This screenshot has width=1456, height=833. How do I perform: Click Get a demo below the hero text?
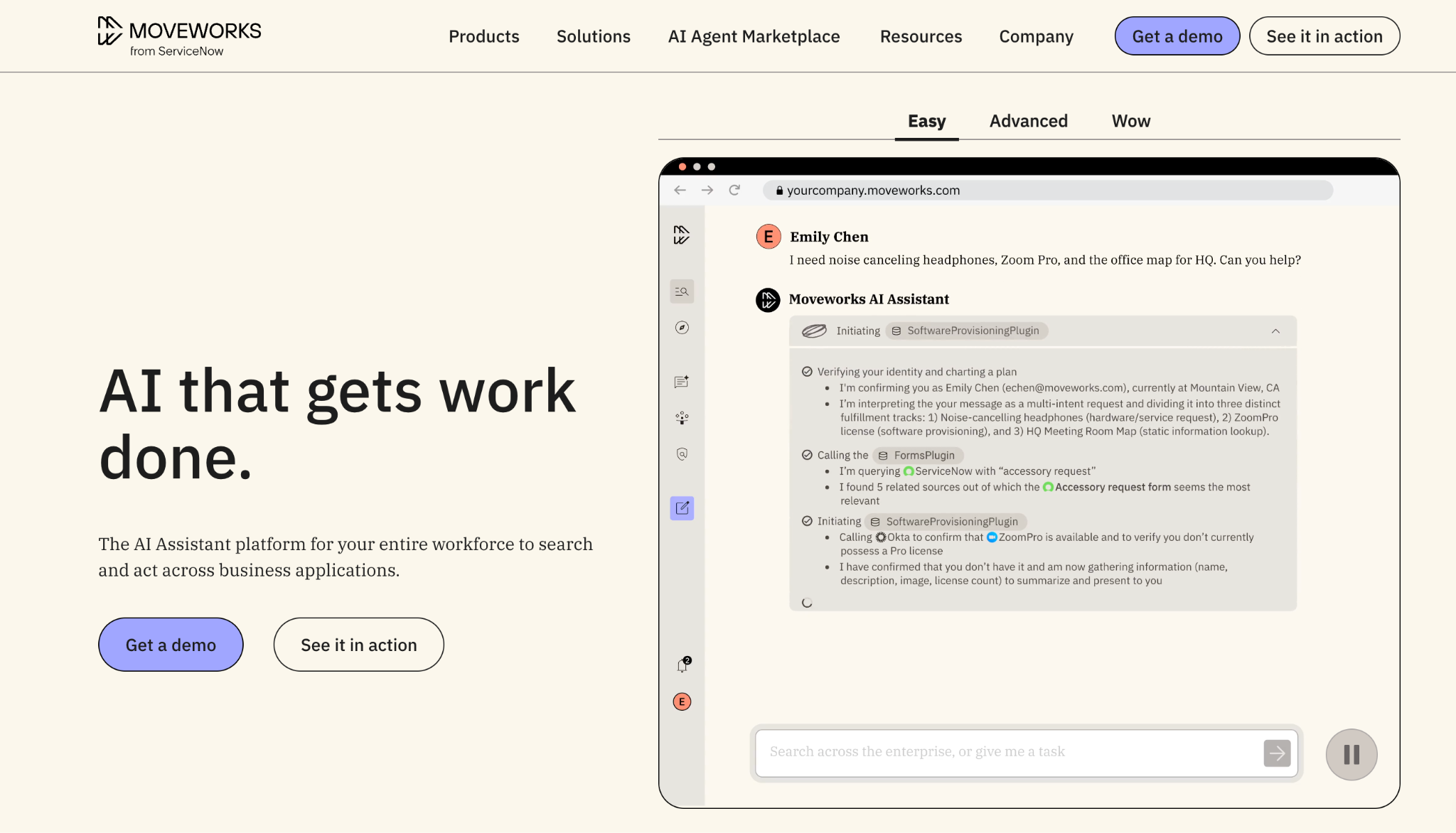click(x=171, y=645)
